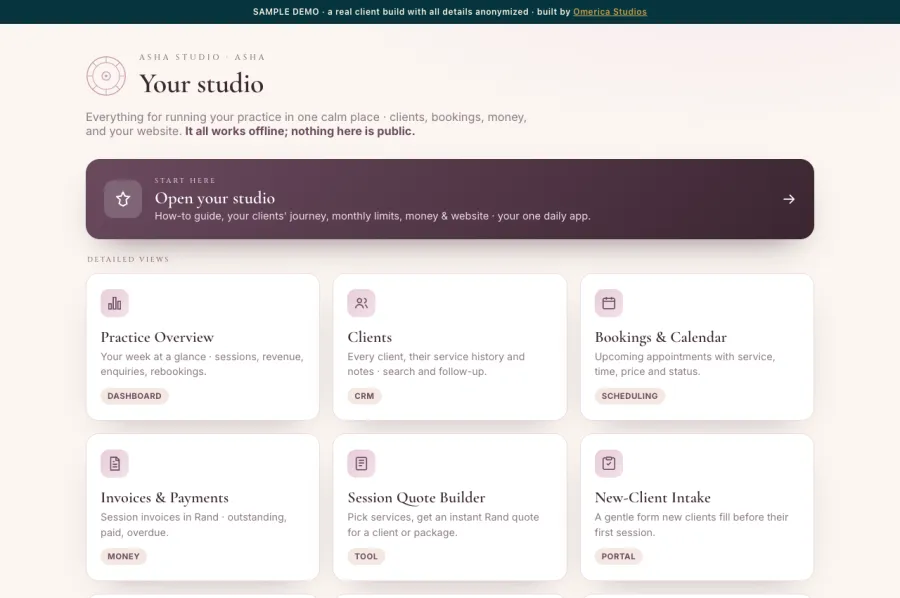Click the SCHEDULING tag badge

[630, 396]
